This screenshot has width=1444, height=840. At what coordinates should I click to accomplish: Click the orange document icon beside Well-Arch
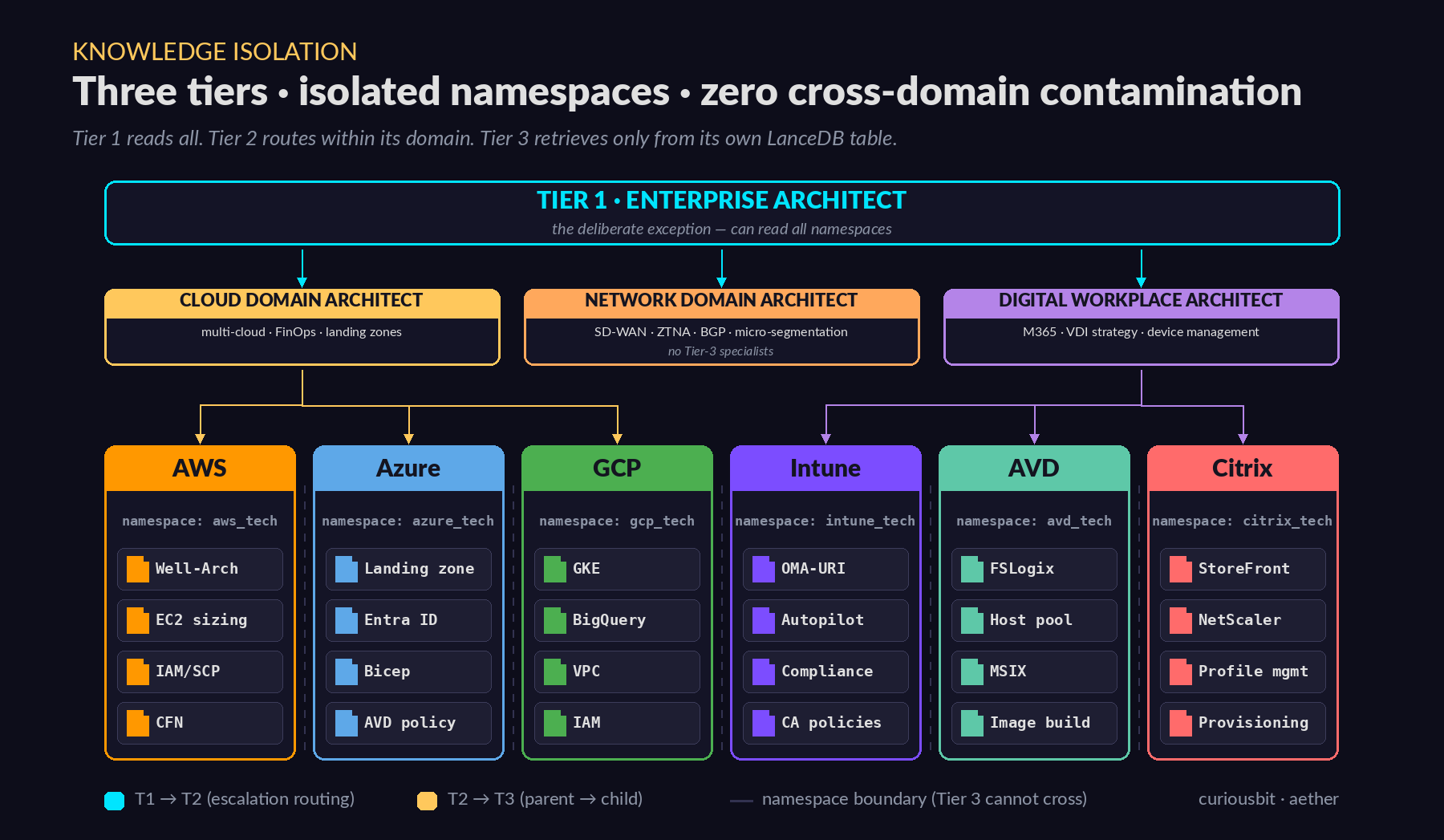tap(138, 569)
